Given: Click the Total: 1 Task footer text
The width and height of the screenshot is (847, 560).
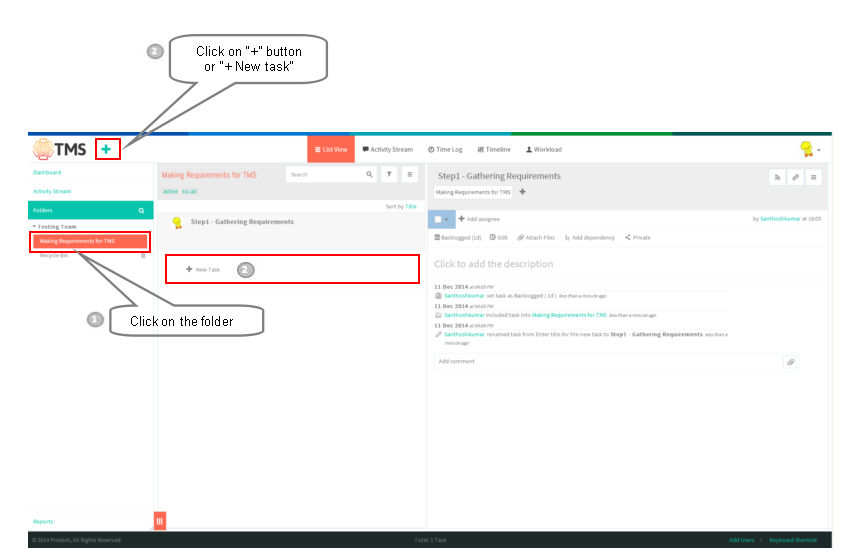Looking at the screenshot, I should pos(430,540).
